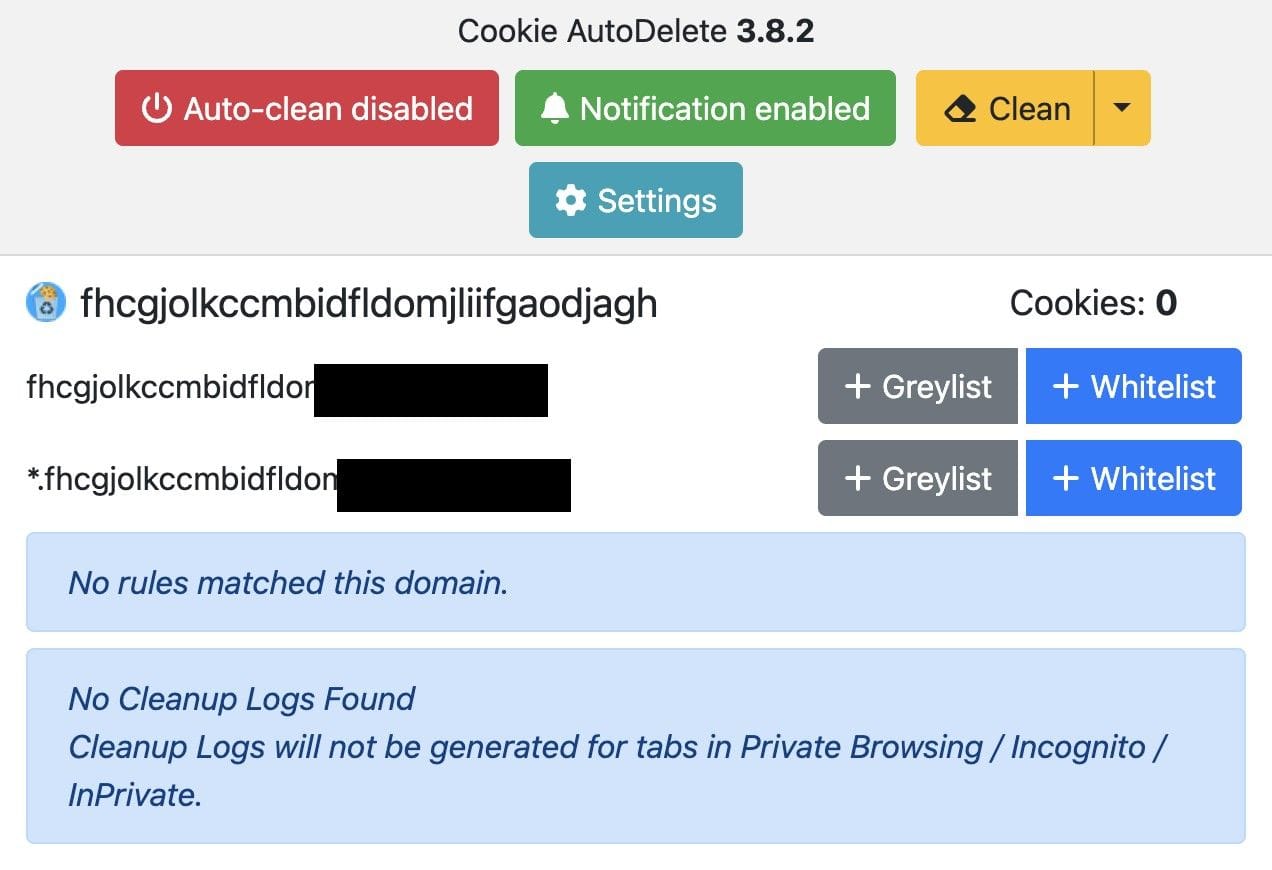Screen dimensions: 1272x870
Task: Add the first domain to the Greylist
Action: pyautogui.click(x=918, y=386)
